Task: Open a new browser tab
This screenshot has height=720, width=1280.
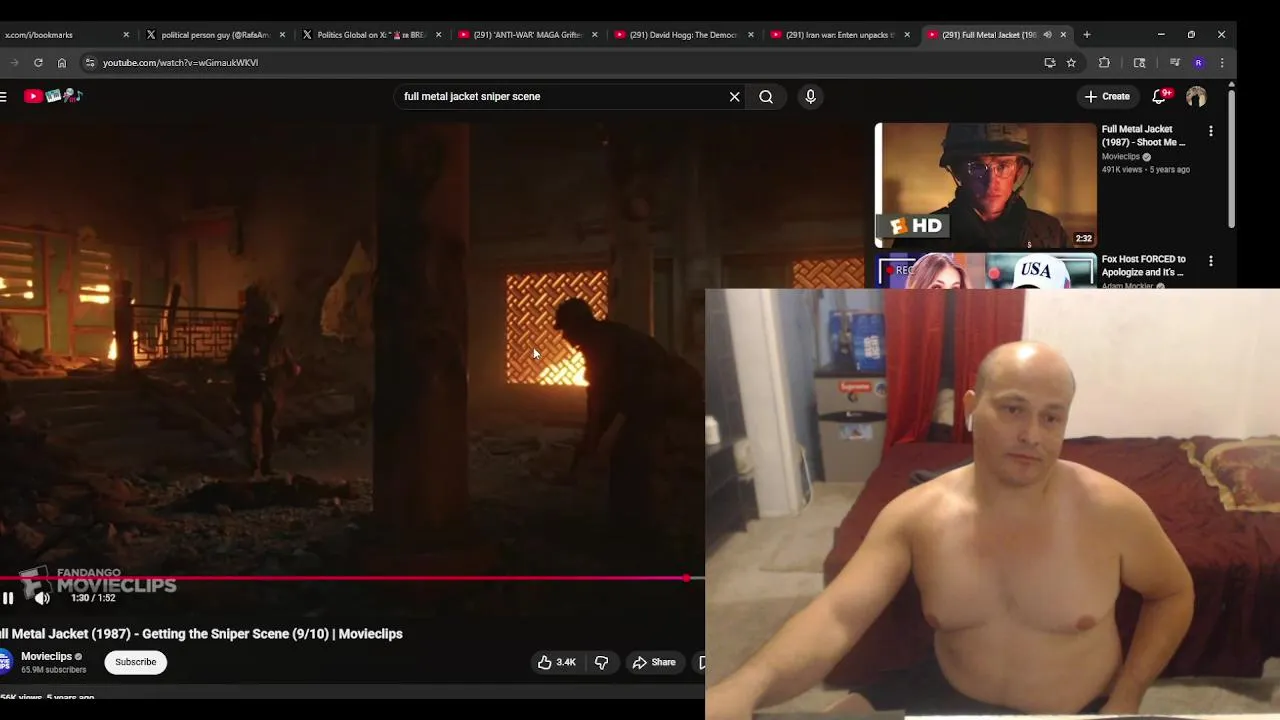Action: point(1087,35)
